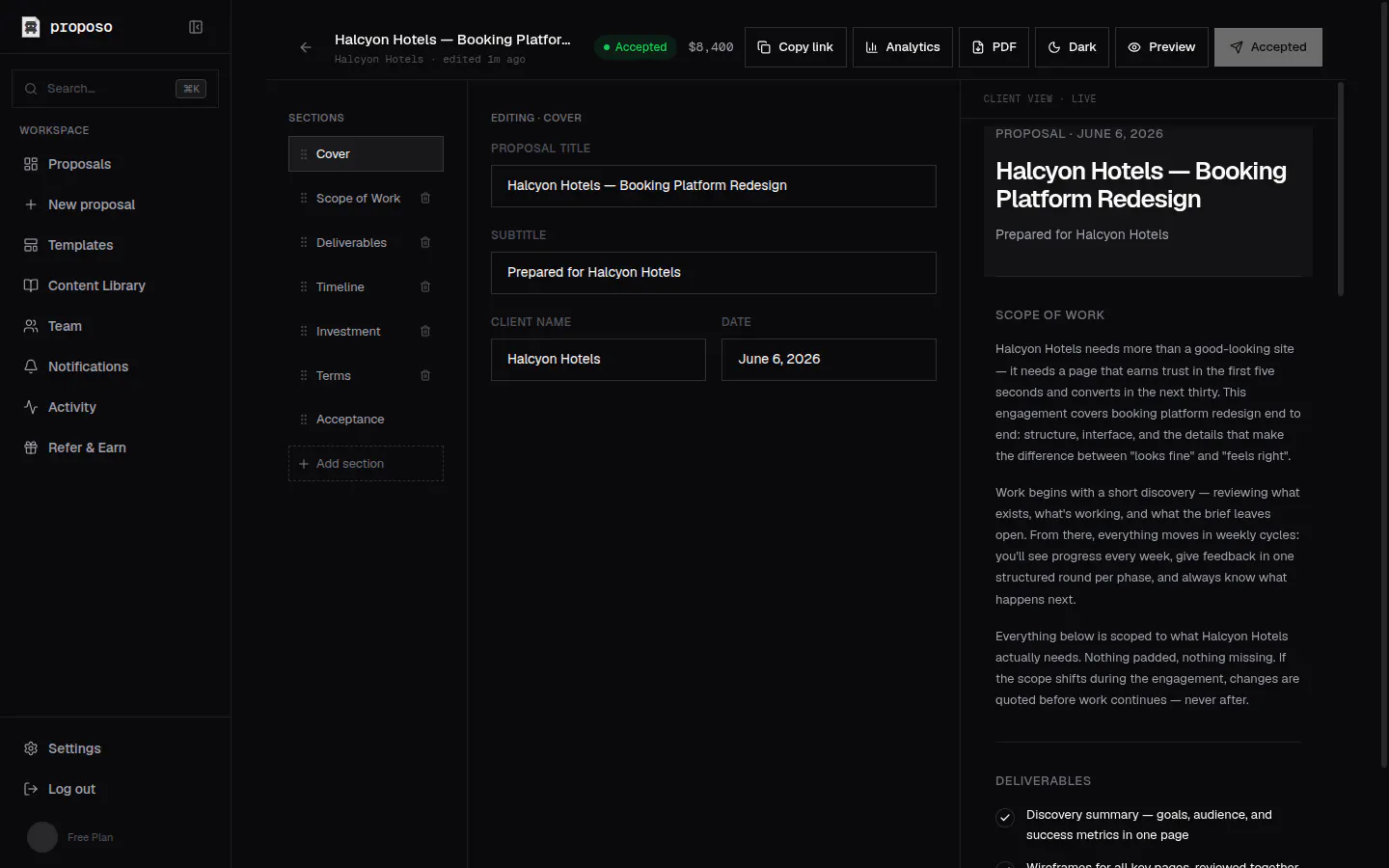Export the proposal as PDF
The image size is (1389, 868).
point(994,47)
